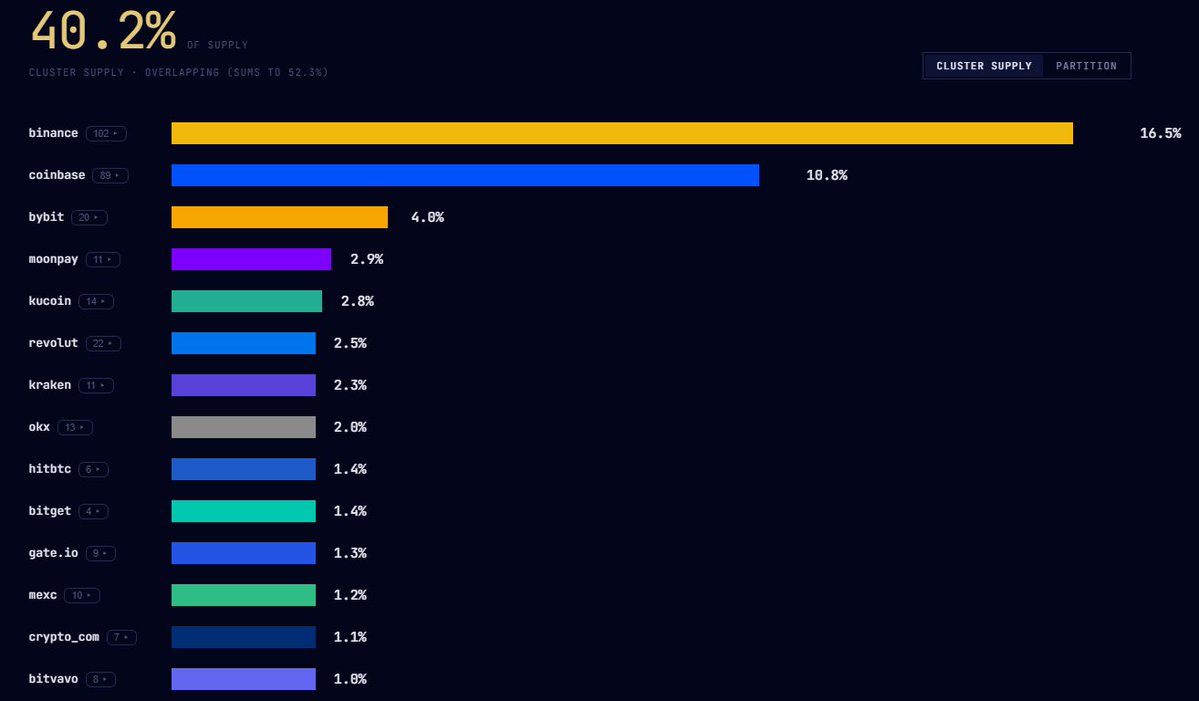Click the 1.1% value for crypto_com
1199x701 pixels.
tap(350, 638)
